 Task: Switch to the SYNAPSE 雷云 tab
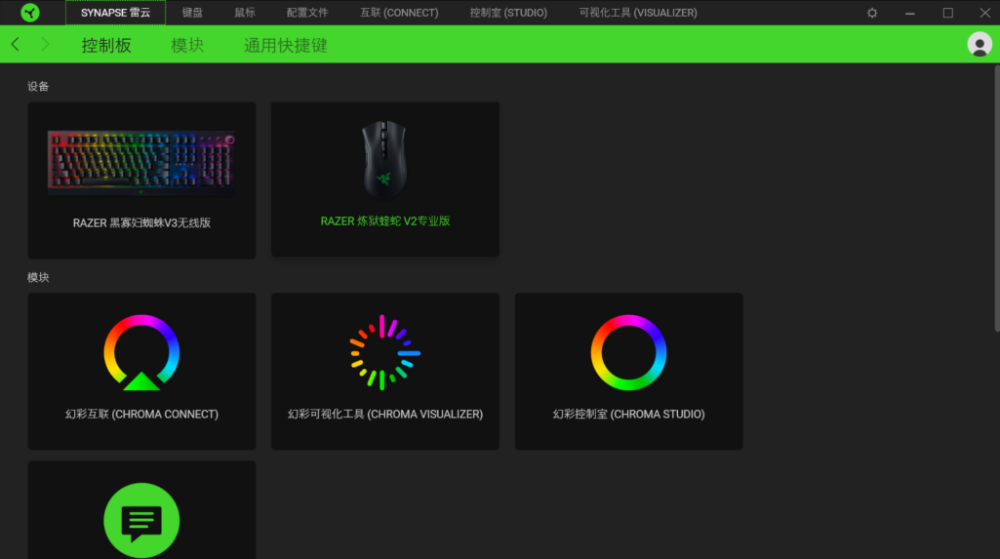115,13
